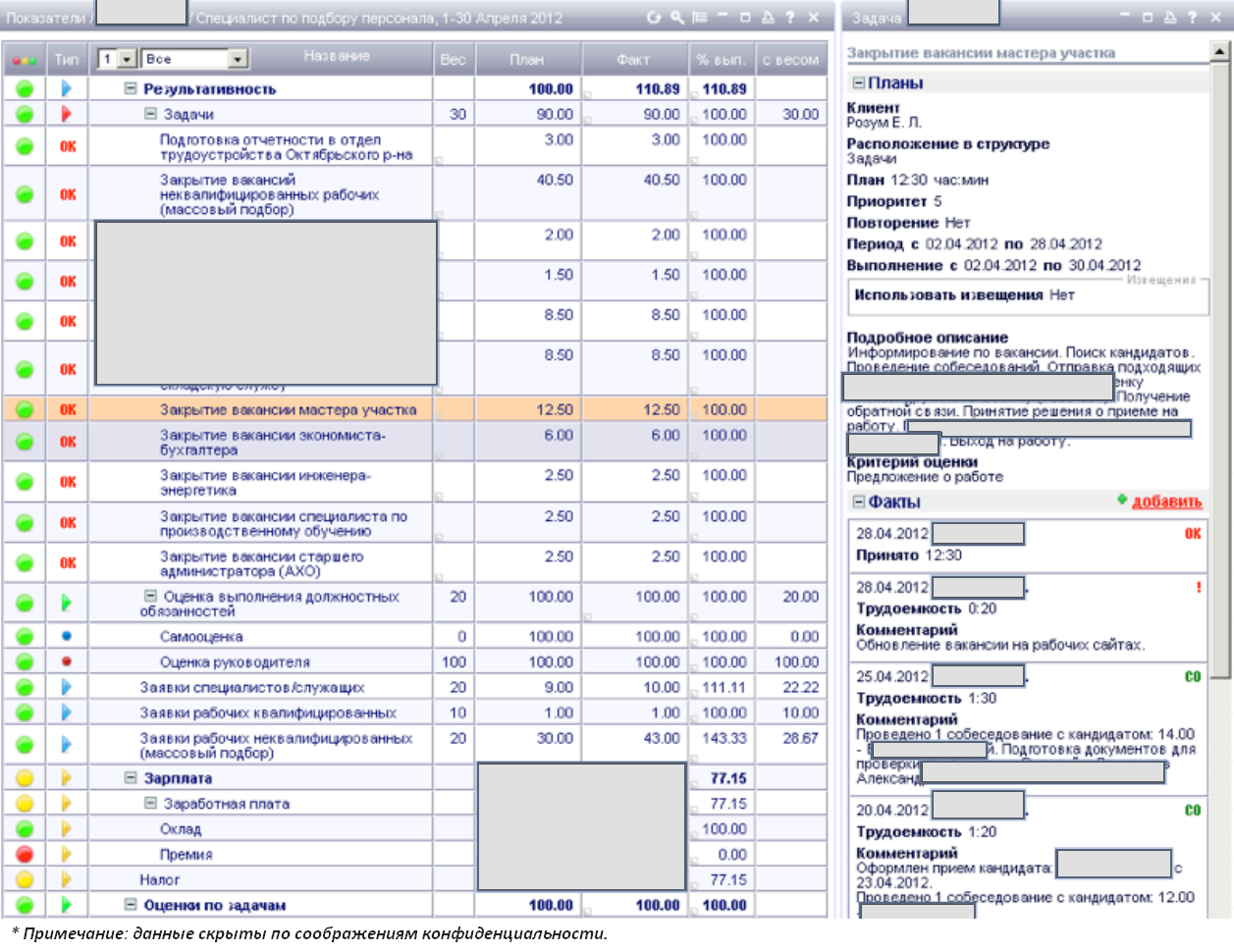This screenshot has height=952, width=1234.
Task: Click the red dot icon in Оценка руководителя row
Action: point(67,662)
